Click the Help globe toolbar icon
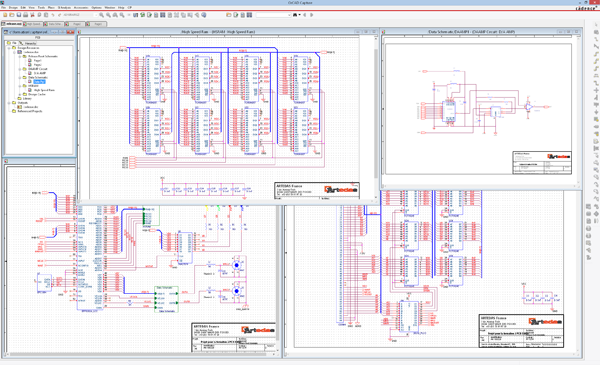The height and width of the screenshot is (365, 600). 204,15
